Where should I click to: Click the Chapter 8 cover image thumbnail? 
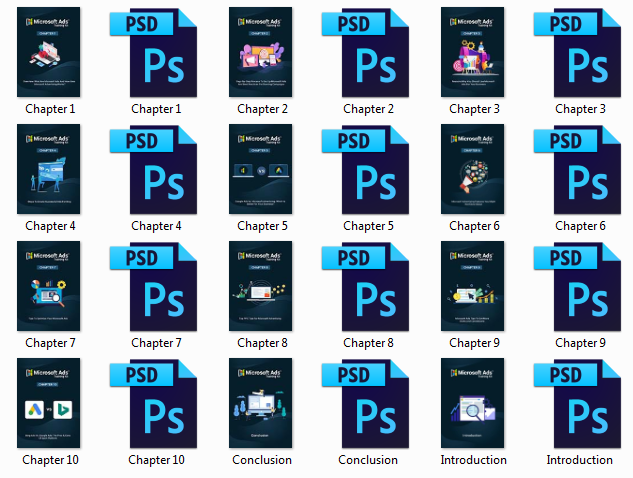(x=260, y=286)
